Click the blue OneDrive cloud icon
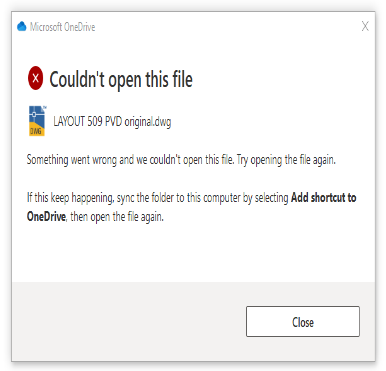Viewport: 386px width, 371px height. point(22,26)
